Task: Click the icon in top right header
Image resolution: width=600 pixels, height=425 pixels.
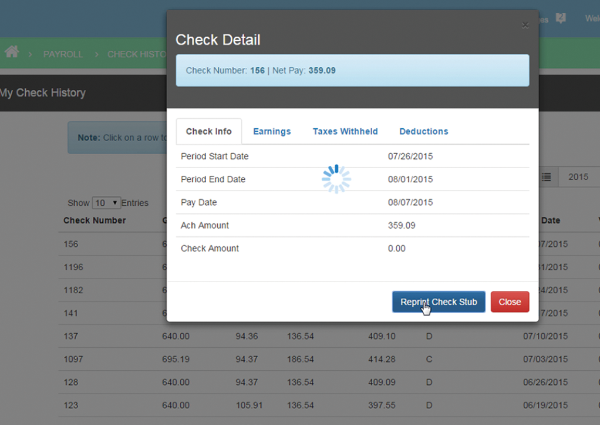Action: 561,18
